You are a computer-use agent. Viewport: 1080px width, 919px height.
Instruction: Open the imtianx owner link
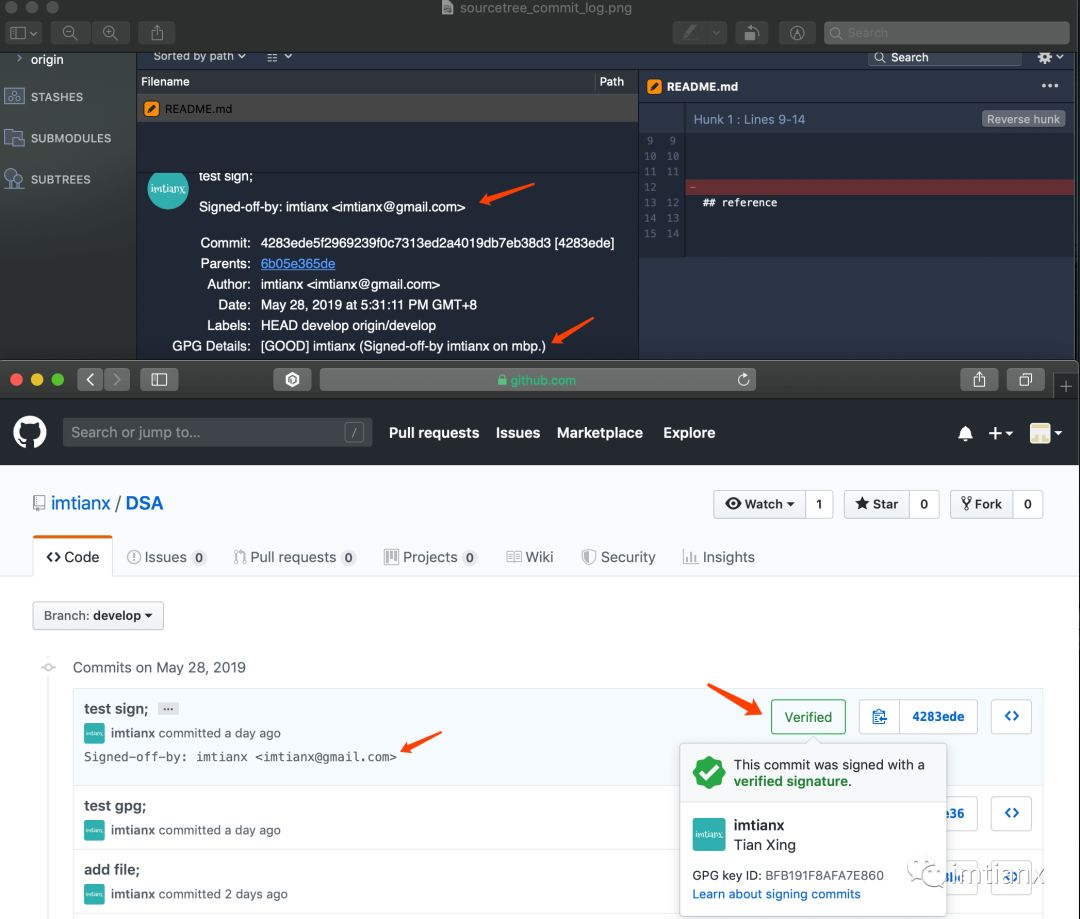pyautogui.click(x=81, y=503)
